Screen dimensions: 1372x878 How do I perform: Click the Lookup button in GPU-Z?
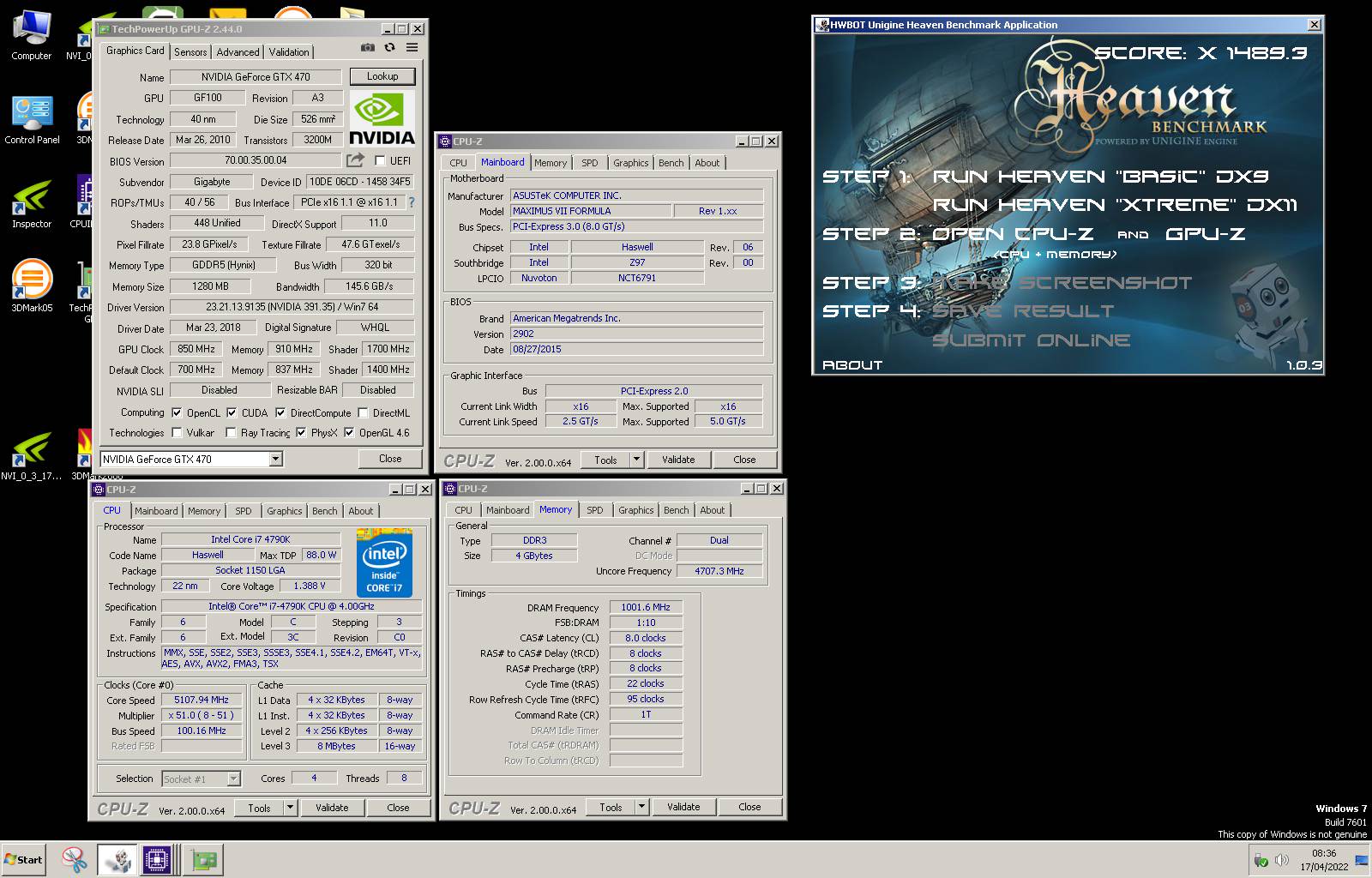(382, 76)
